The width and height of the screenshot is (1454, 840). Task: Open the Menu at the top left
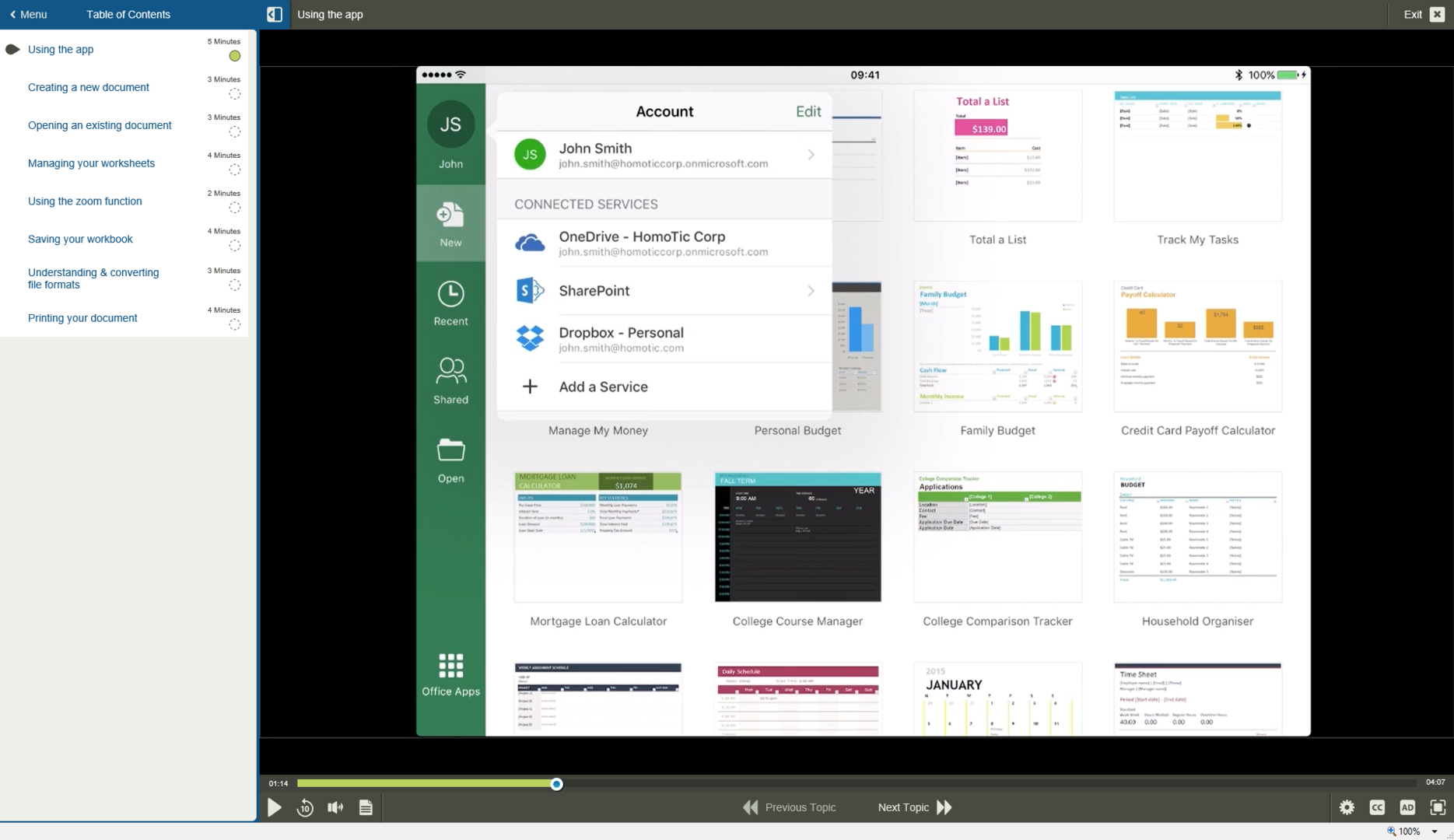tap(28, 14)
